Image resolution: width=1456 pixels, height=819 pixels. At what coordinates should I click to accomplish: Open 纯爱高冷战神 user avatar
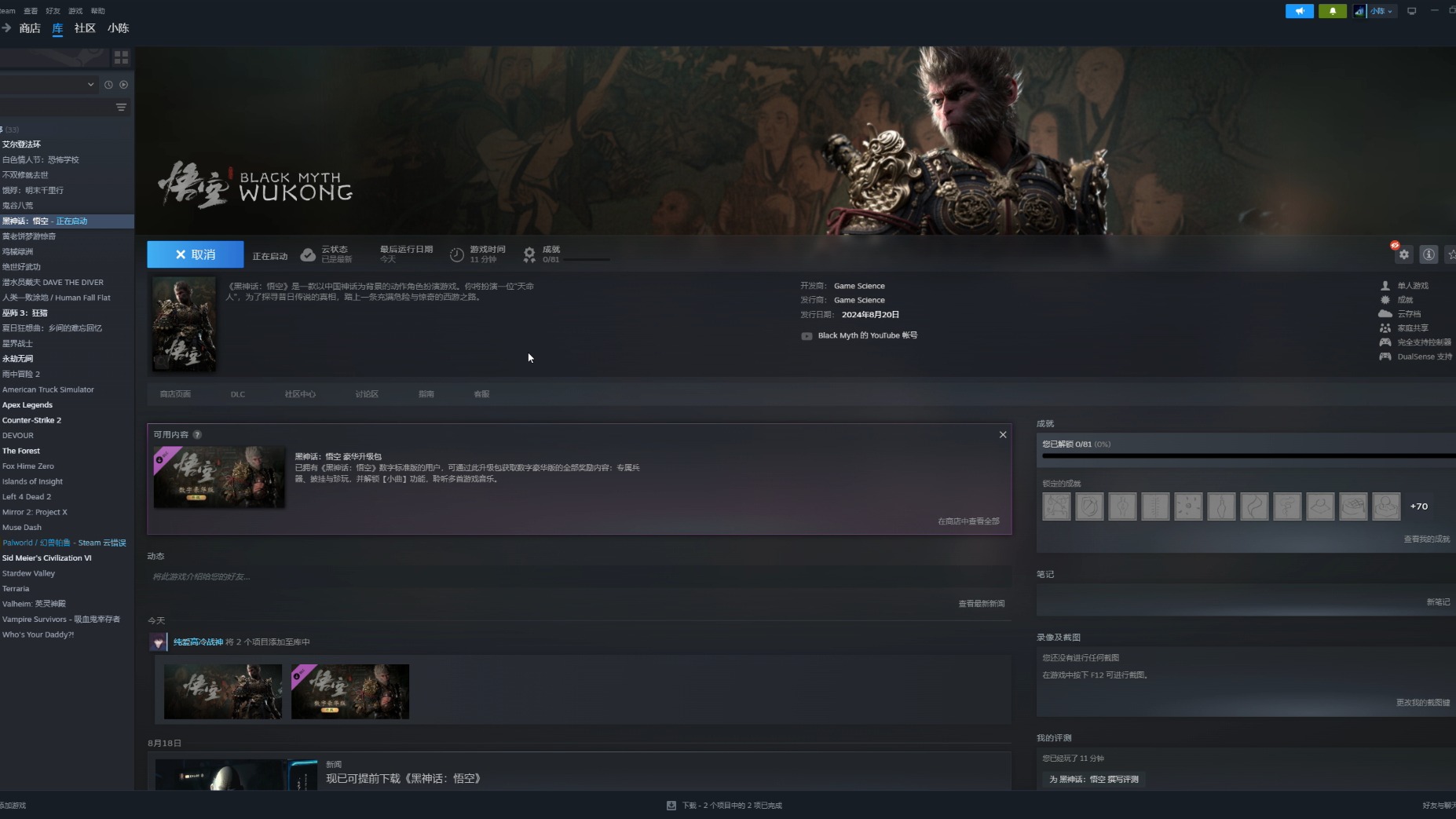tap(159, 642)
